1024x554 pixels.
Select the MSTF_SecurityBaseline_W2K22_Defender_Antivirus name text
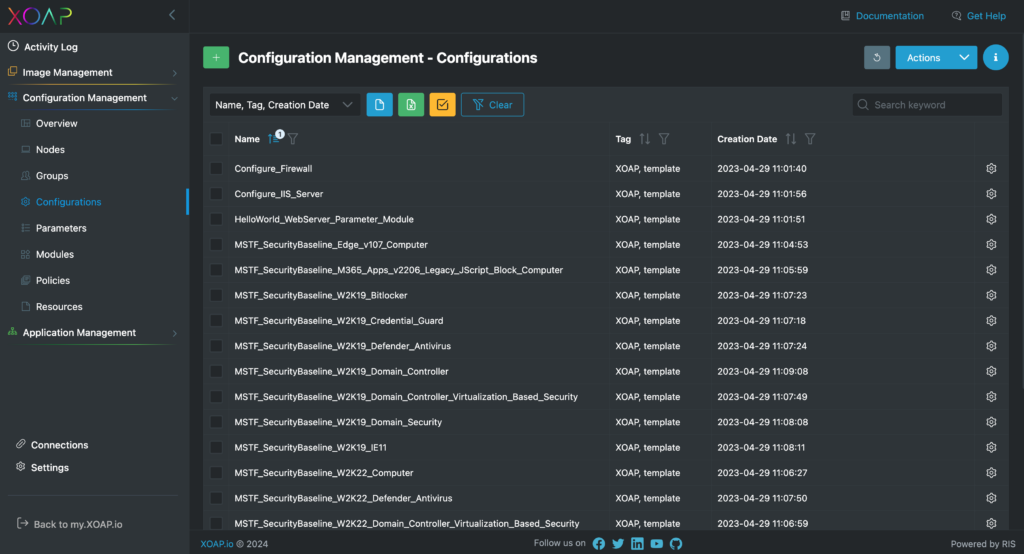344,498
